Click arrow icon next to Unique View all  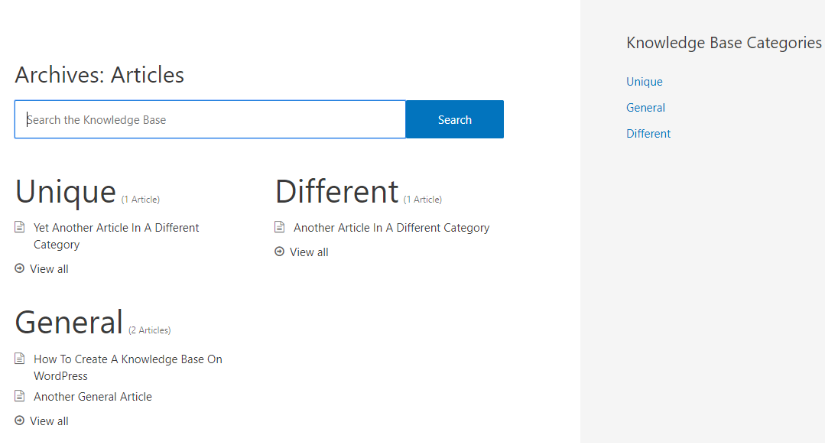click(x=19, y=268)
